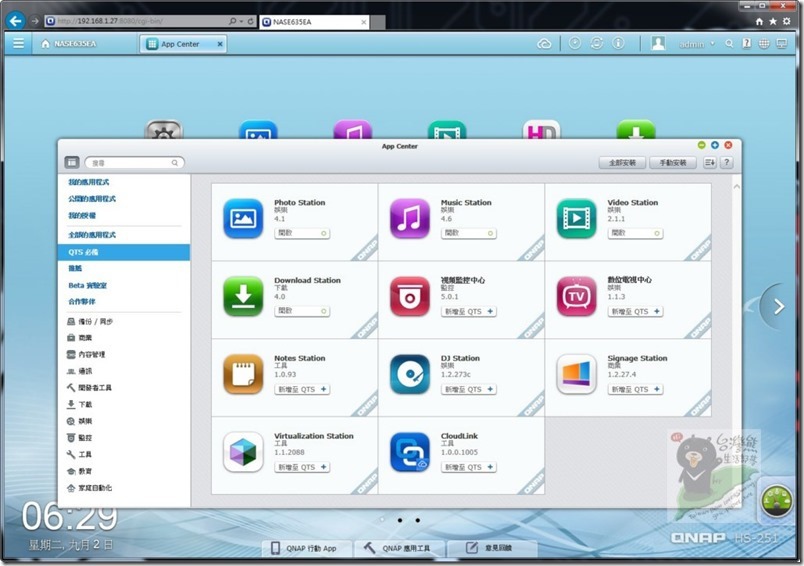The width and height of the screenshot is (804, 566).
Task: Open the 內容管理 category
Action: [x=86, y=354]
